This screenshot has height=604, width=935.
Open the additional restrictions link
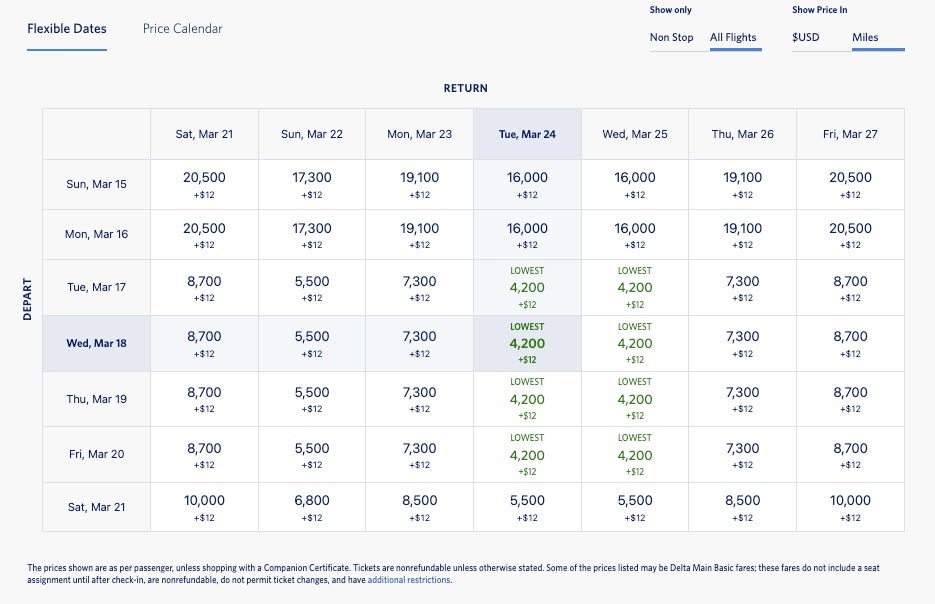click(x=409, y=580)
